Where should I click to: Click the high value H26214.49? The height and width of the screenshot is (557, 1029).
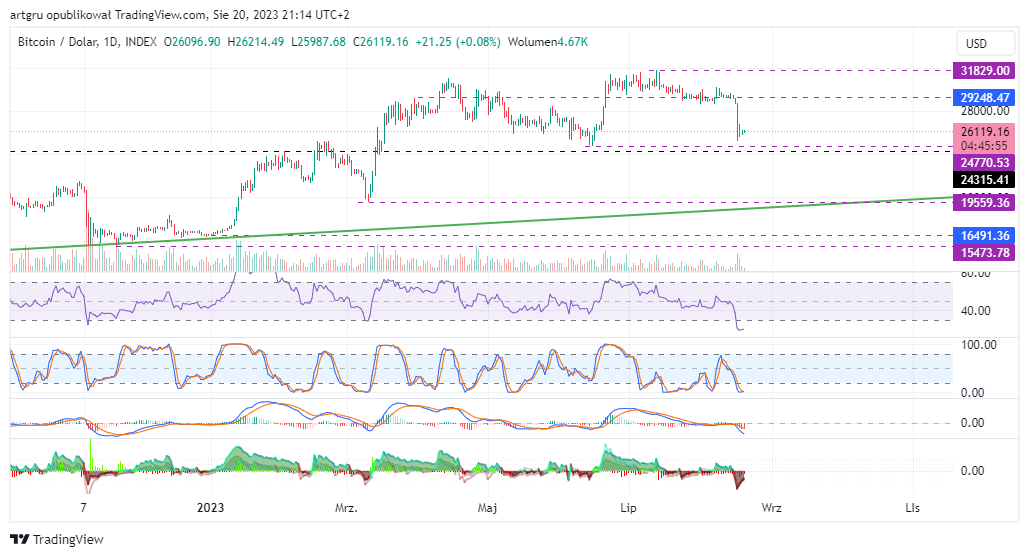click(255, 42)
